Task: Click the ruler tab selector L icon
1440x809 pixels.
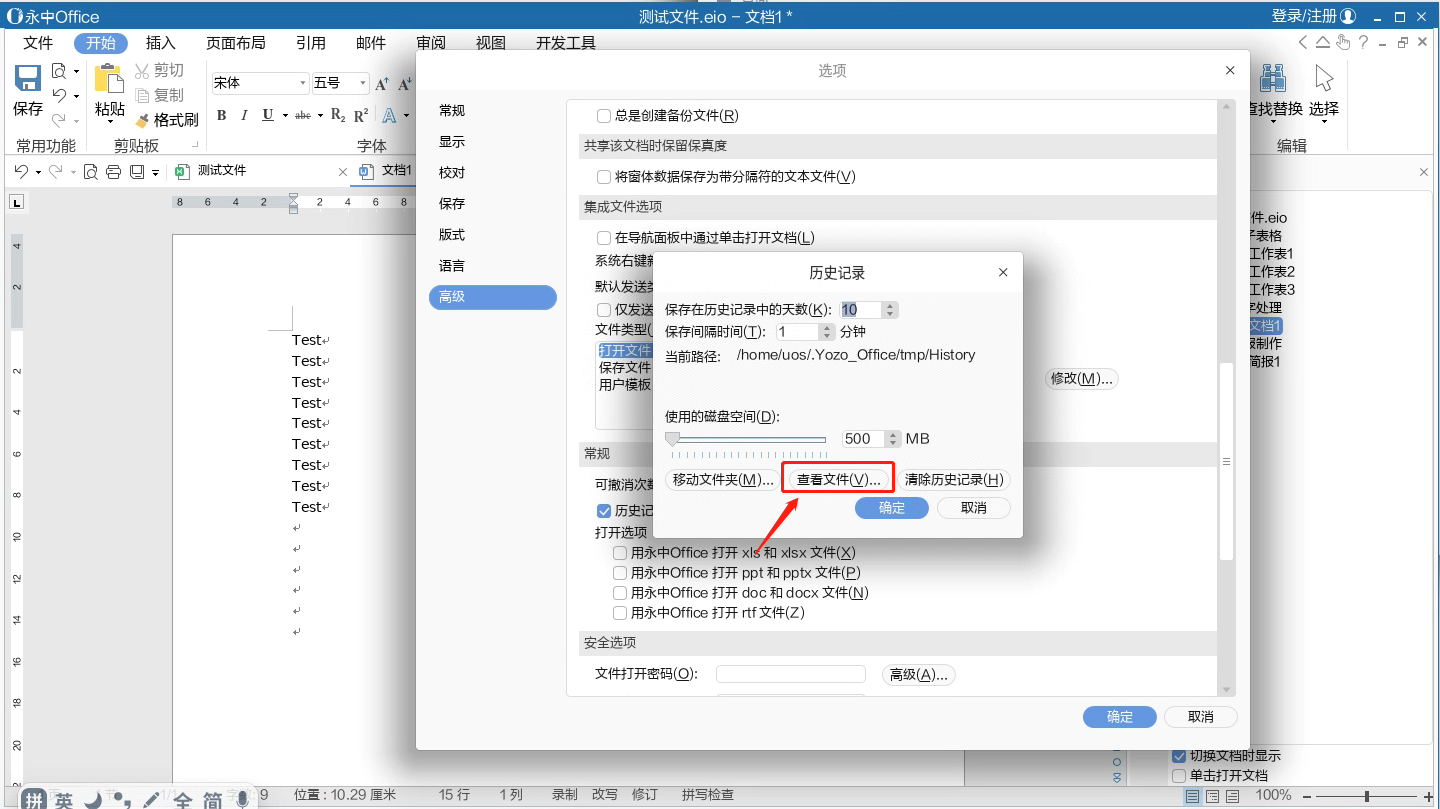Action: 16,202
